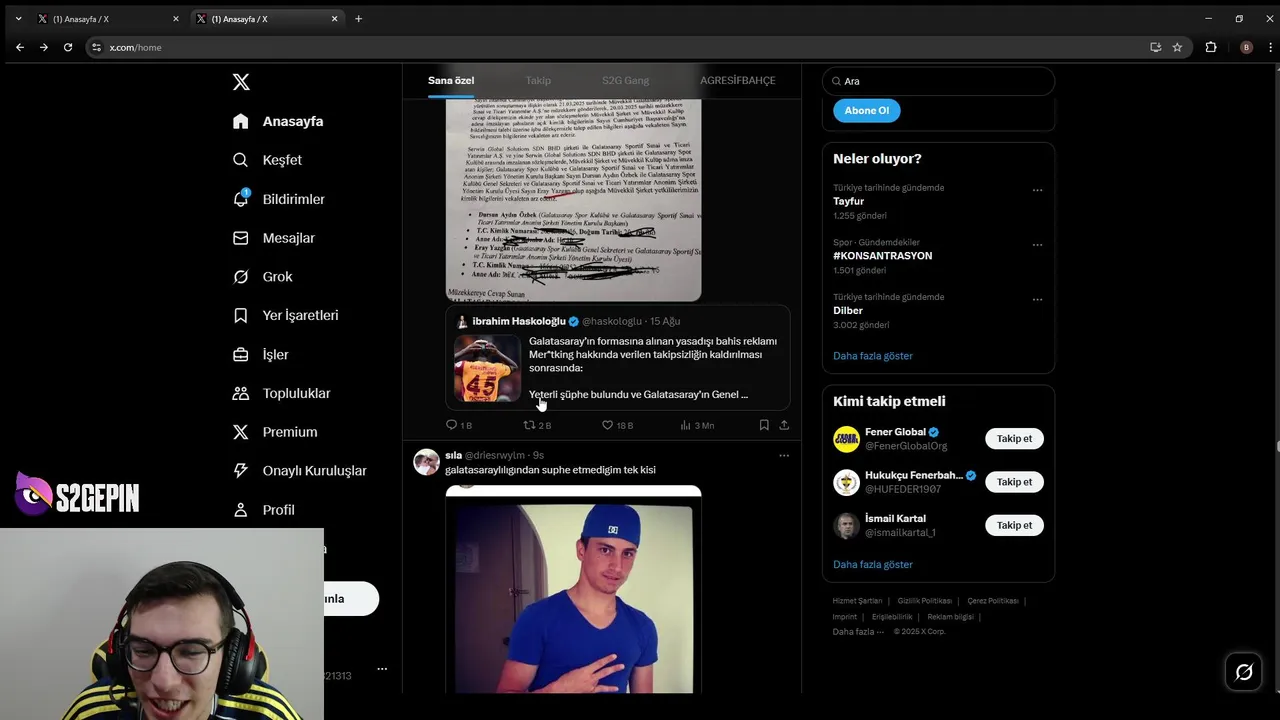Open Topluluklar communities
The height and width of the screenshot is (720, 1280).
[281, 393]
